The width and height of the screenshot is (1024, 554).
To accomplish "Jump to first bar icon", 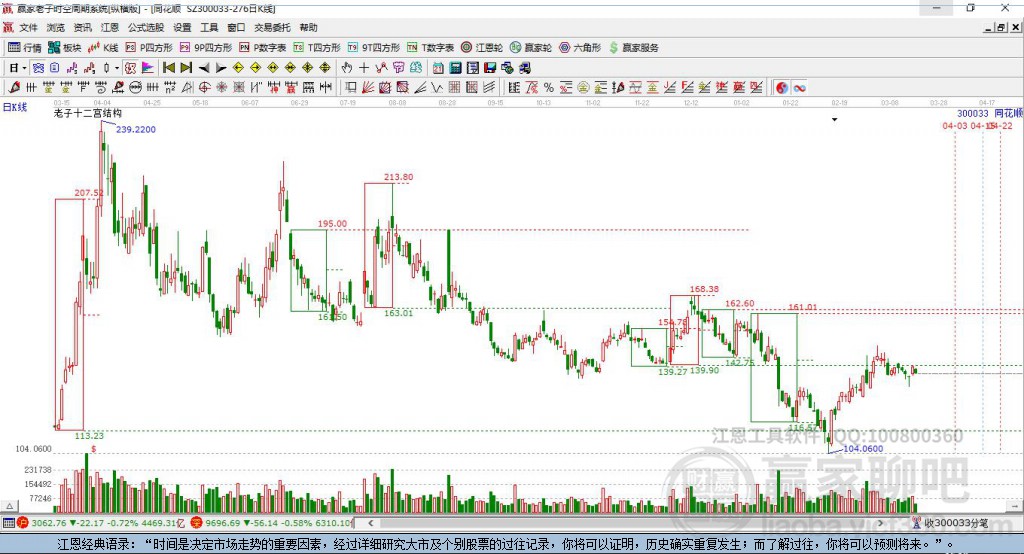I will [x=168, y=68].
